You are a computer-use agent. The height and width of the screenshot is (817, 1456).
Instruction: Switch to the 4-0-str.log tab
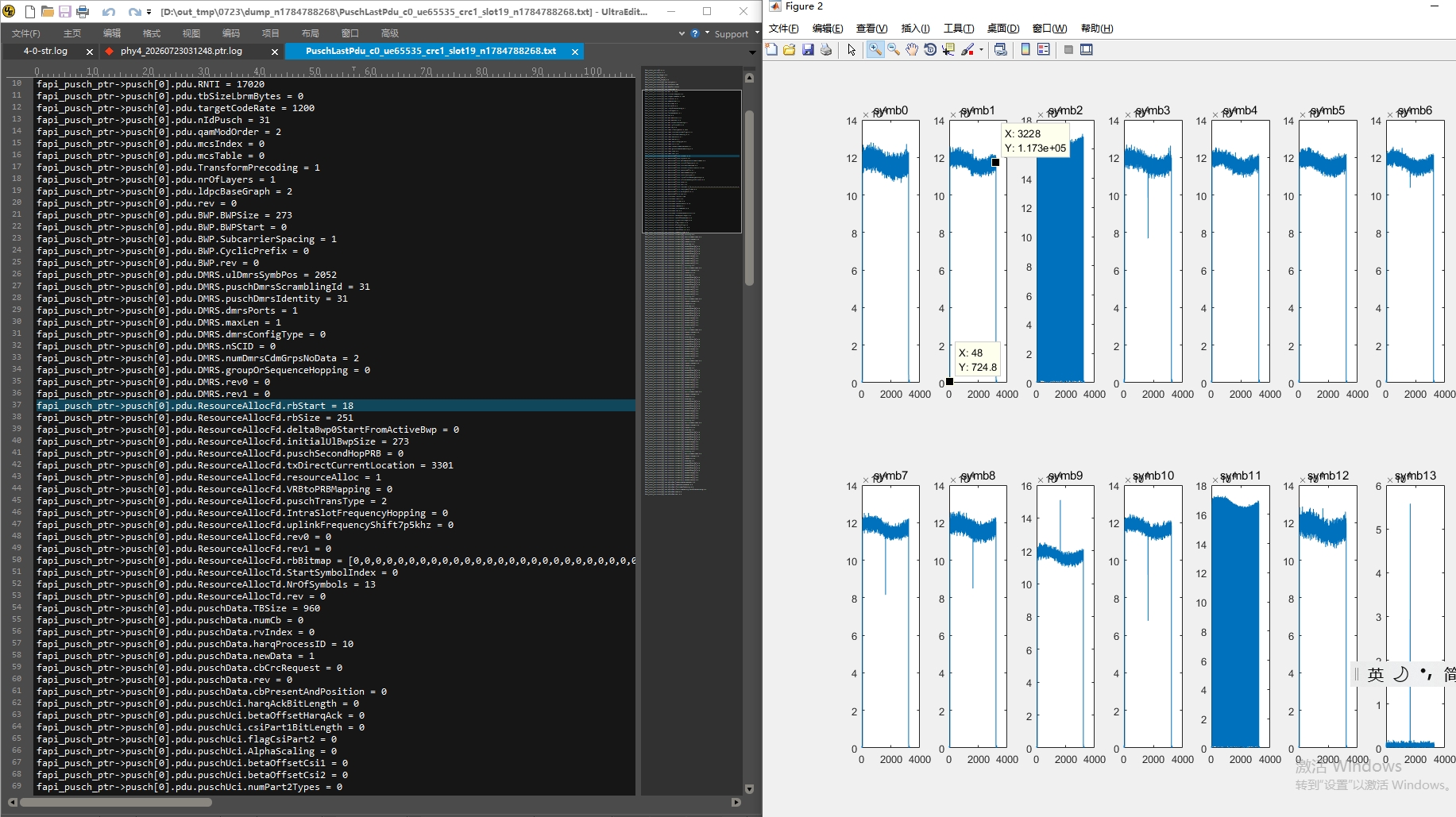pos(45,51)
